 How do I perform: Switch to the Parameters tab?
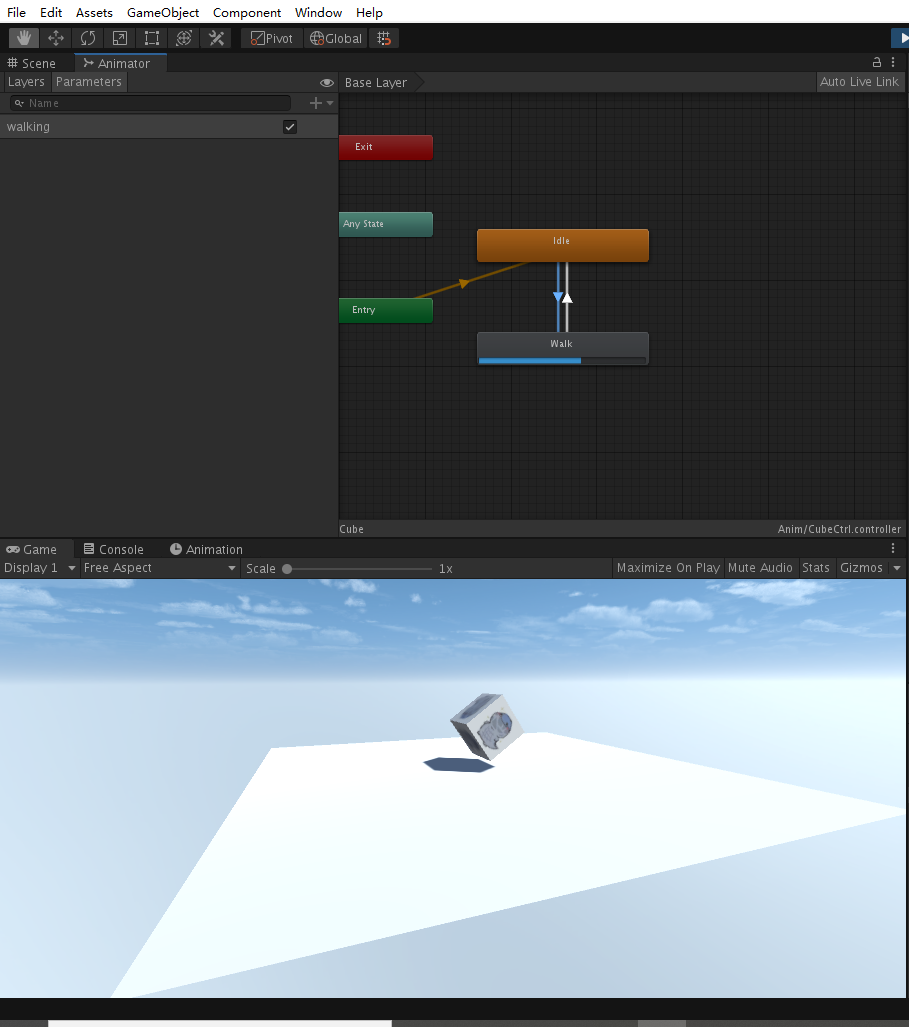click(x=89, y=82)
